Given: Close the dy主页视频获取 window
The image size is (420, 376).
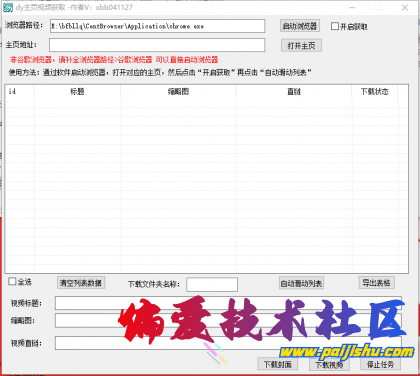Looking at the screenshot, I should click(405, 7).
